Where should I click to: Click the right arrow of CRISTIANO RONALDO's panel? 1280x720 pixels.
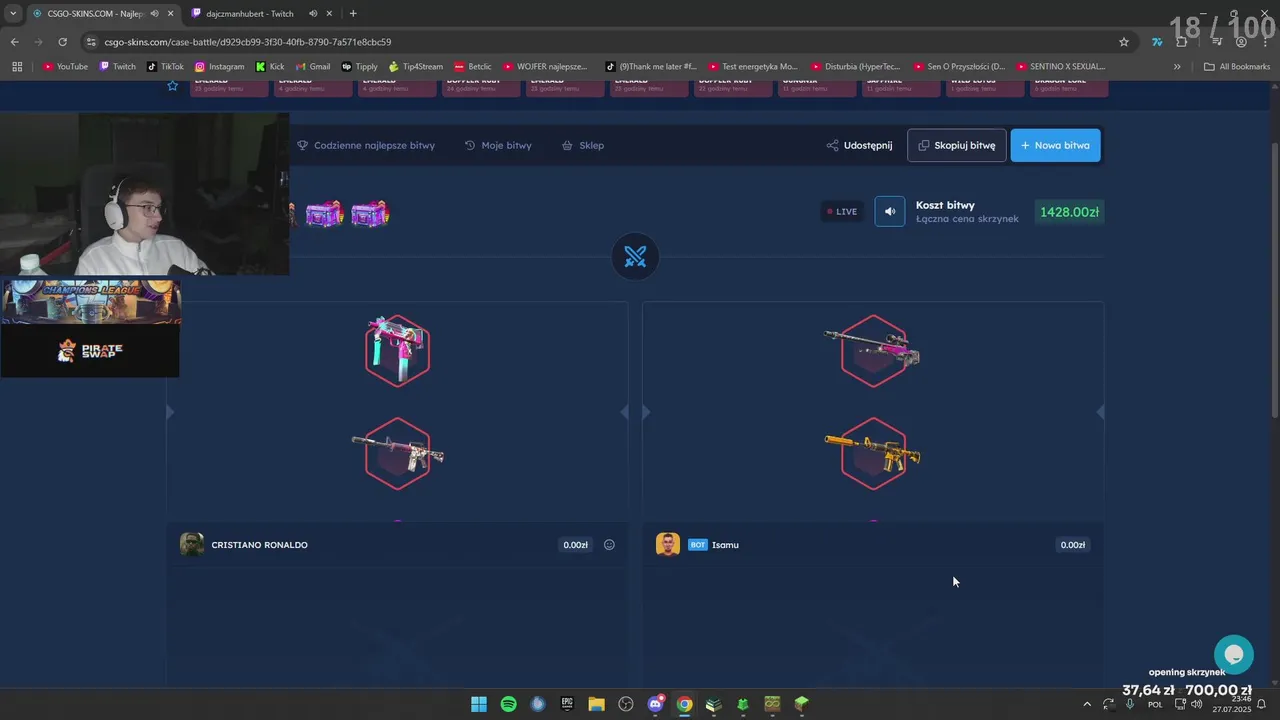[624, 412]
